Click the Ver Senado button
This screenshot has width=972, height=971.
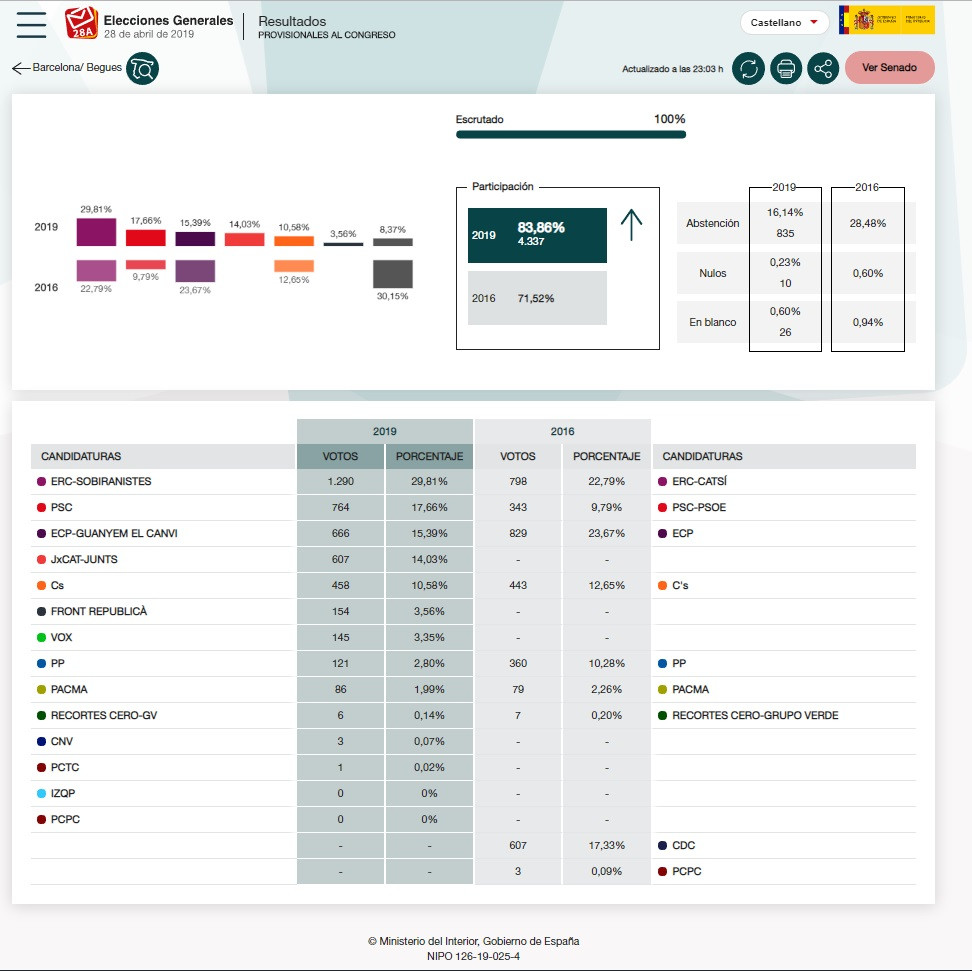(889, 68)
